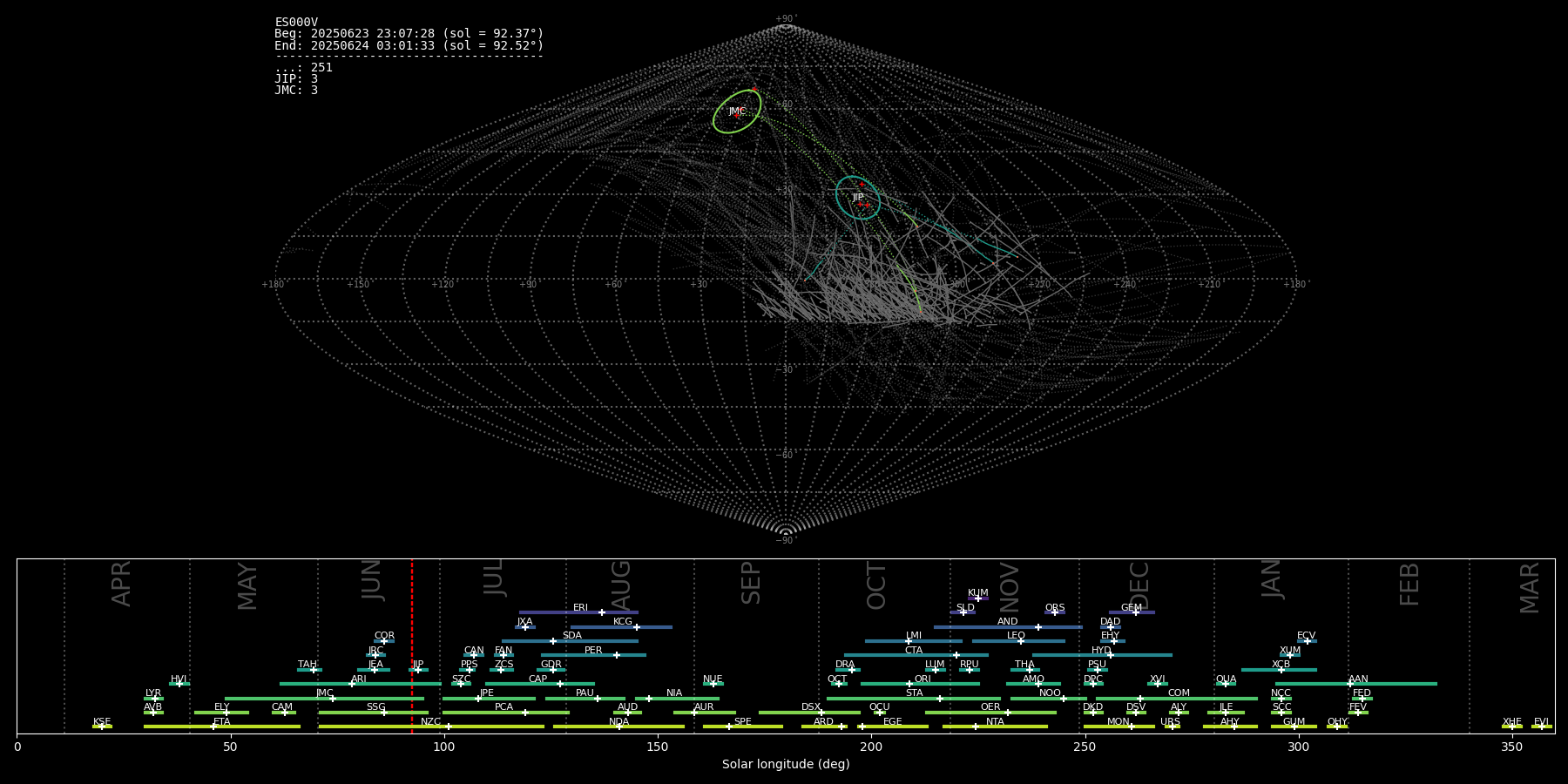Click the ORS shower label in the timeline
1568x784 pixels.
pos(1055,608)
